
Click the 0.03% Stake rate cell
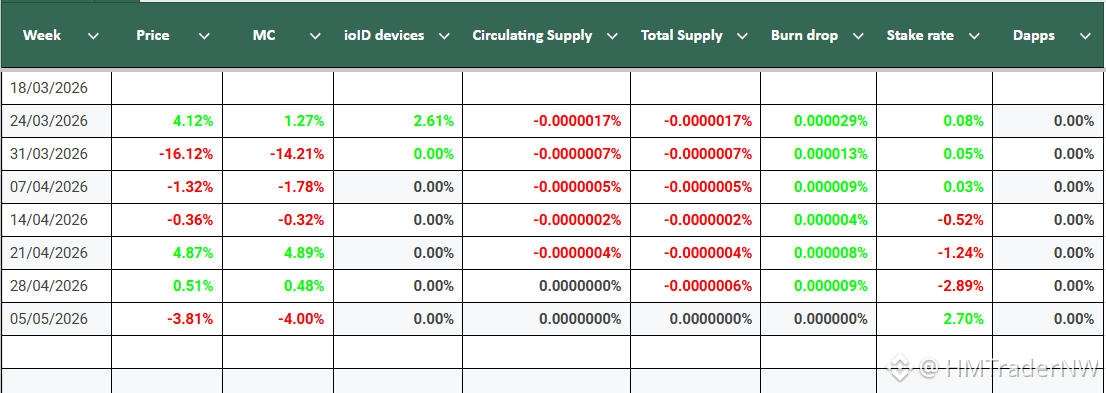[x=935, y=187]
